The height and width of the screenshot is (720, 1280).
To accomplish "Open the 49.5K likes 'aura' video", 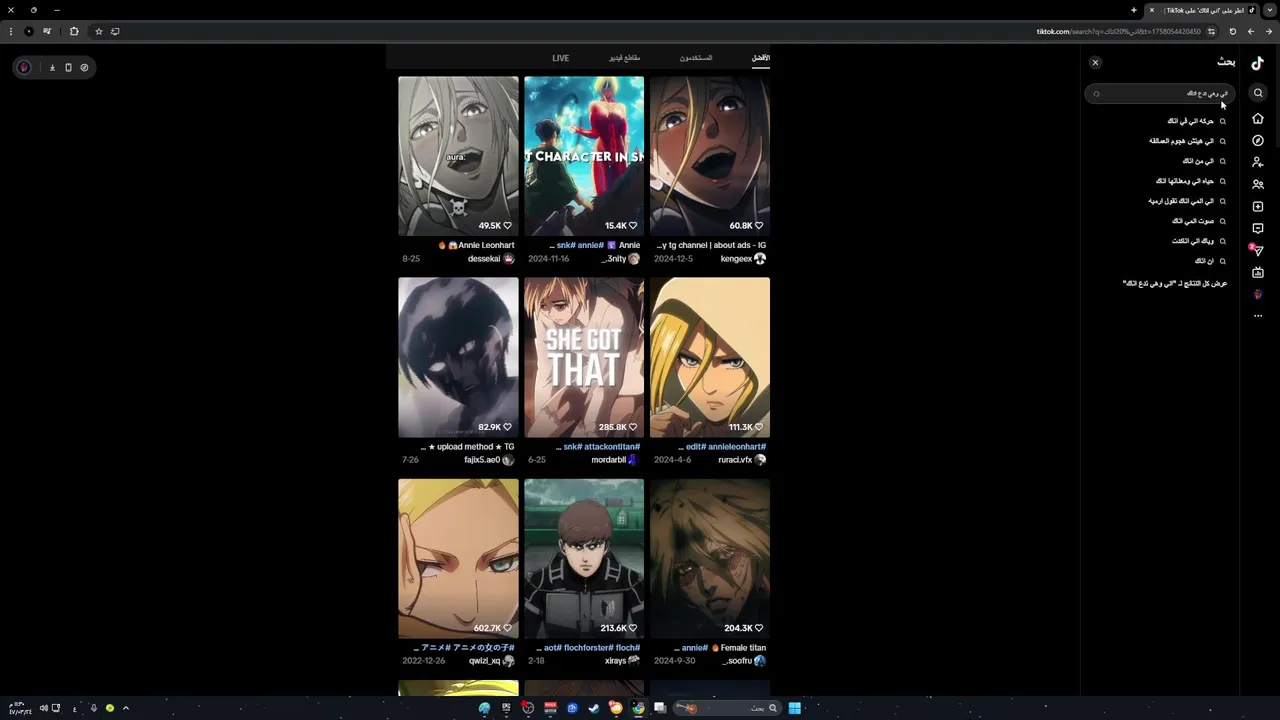I will click(458, 156).
